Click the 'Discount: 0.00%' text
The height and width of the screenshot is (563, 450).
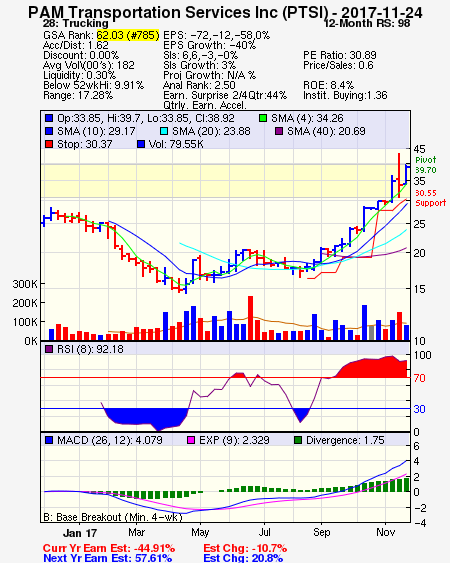pos(81,55)
